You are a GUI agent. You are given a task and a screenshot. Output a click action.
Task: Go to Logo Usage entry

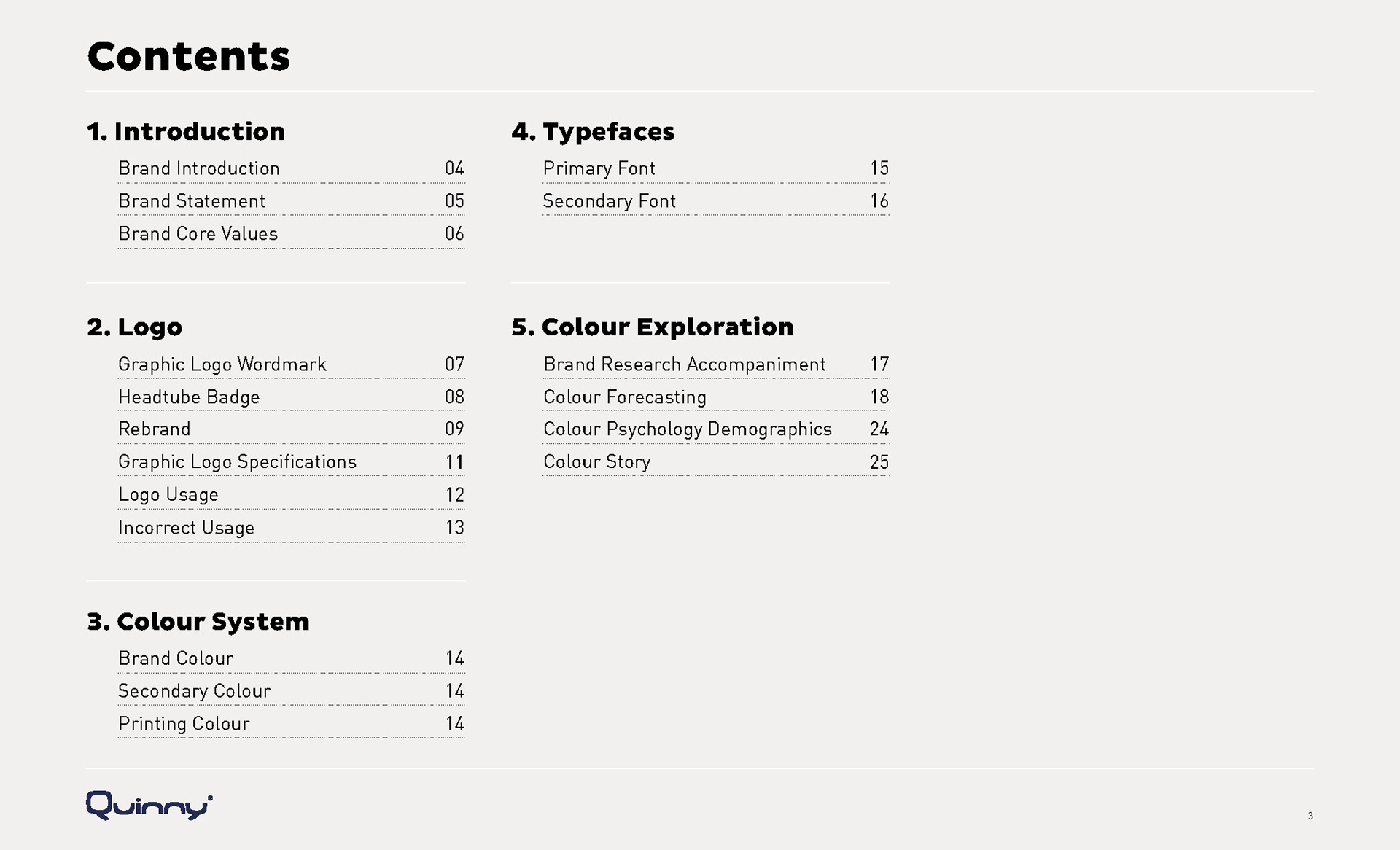[x=168, y=495]
